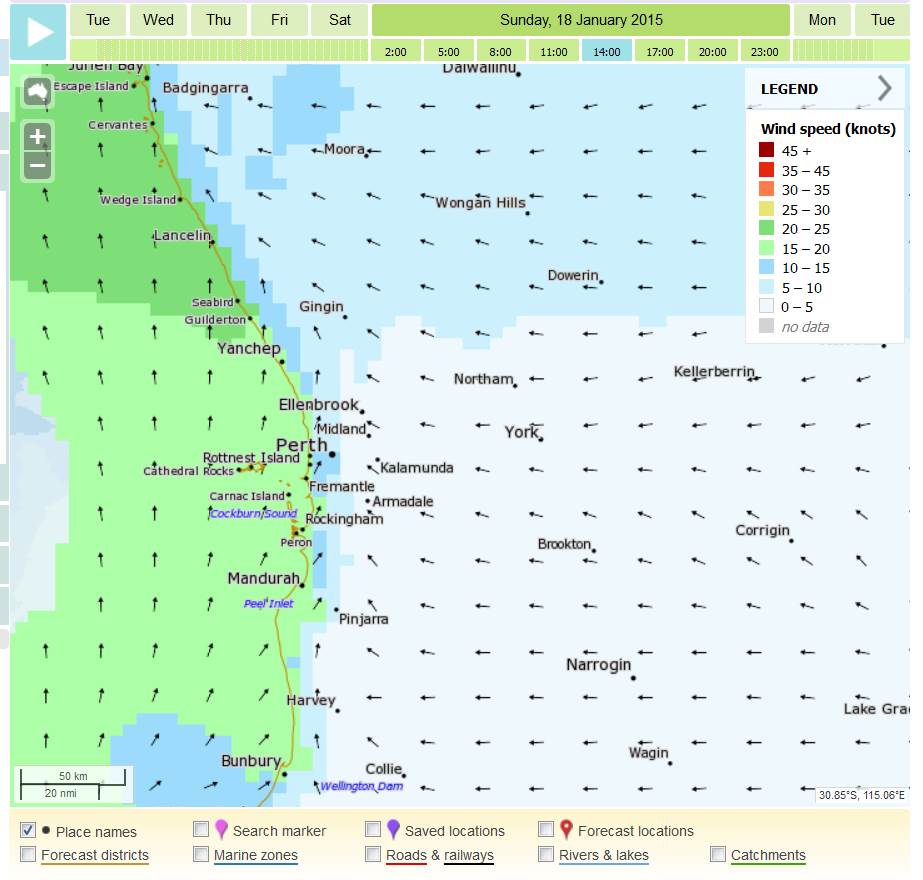Select the 17:00 time slot

(660, 52)
